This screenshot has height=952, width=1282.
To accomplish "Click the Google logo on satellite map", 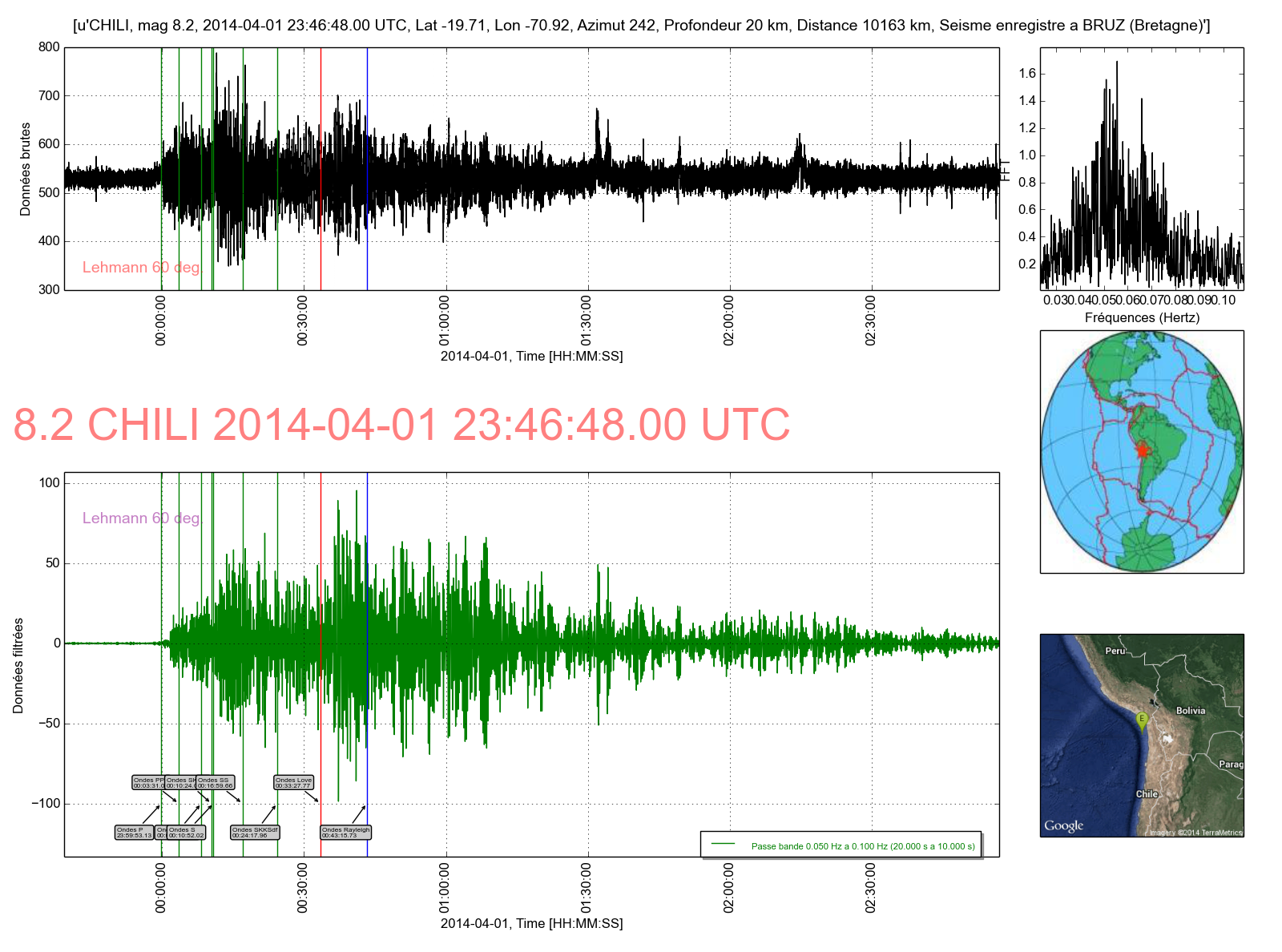I will [x=1063, y=825].
